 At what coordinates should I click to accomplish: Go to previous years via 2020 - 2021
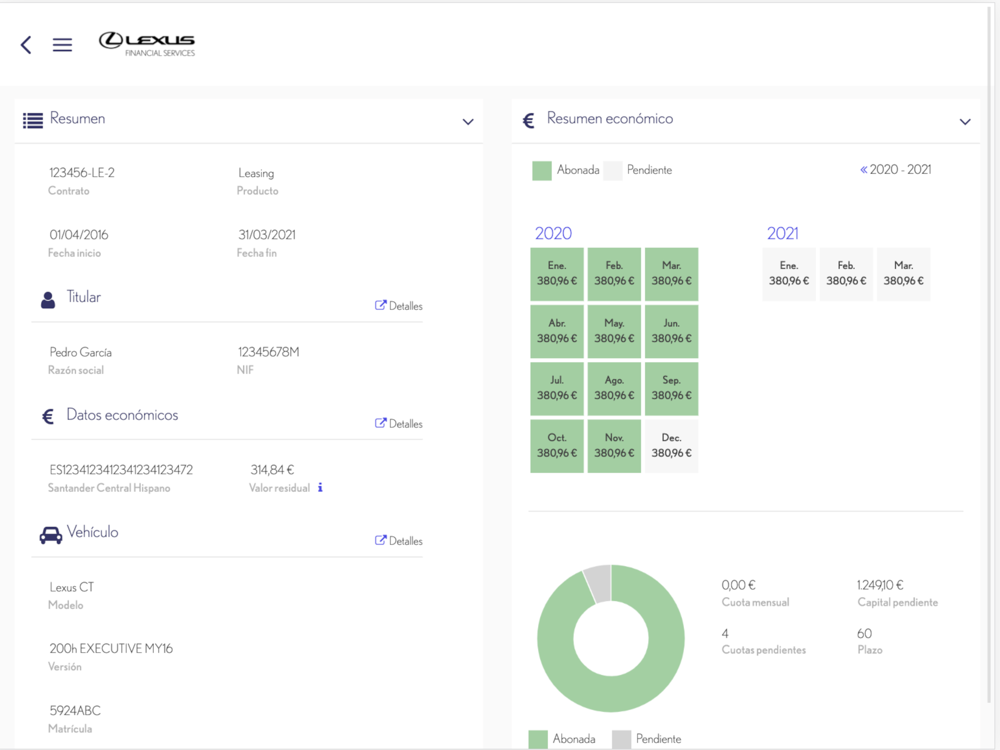point(895,170)
